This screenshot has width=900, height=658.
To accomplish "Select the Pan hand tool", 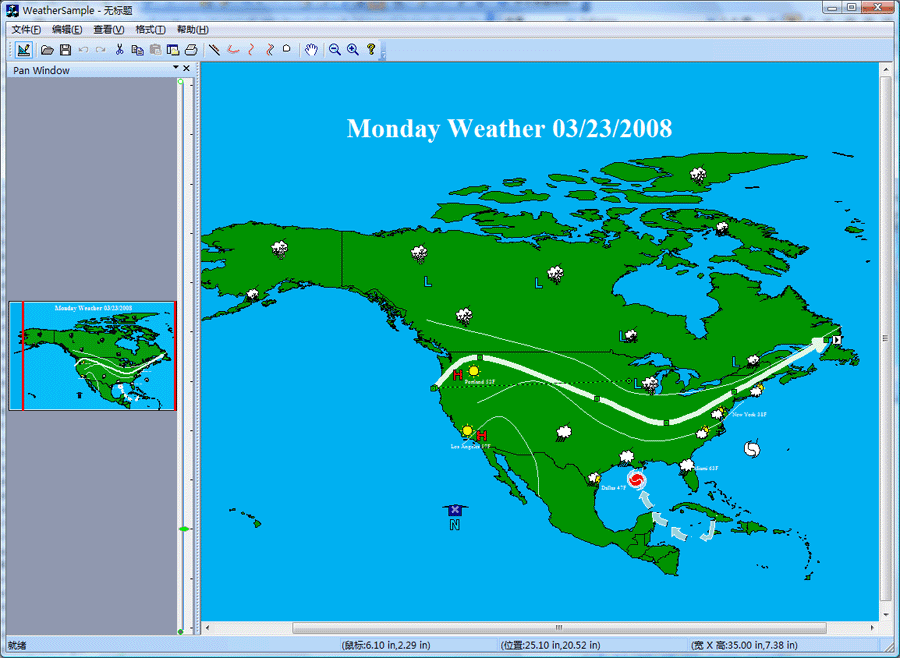I will tap(311, 50).
